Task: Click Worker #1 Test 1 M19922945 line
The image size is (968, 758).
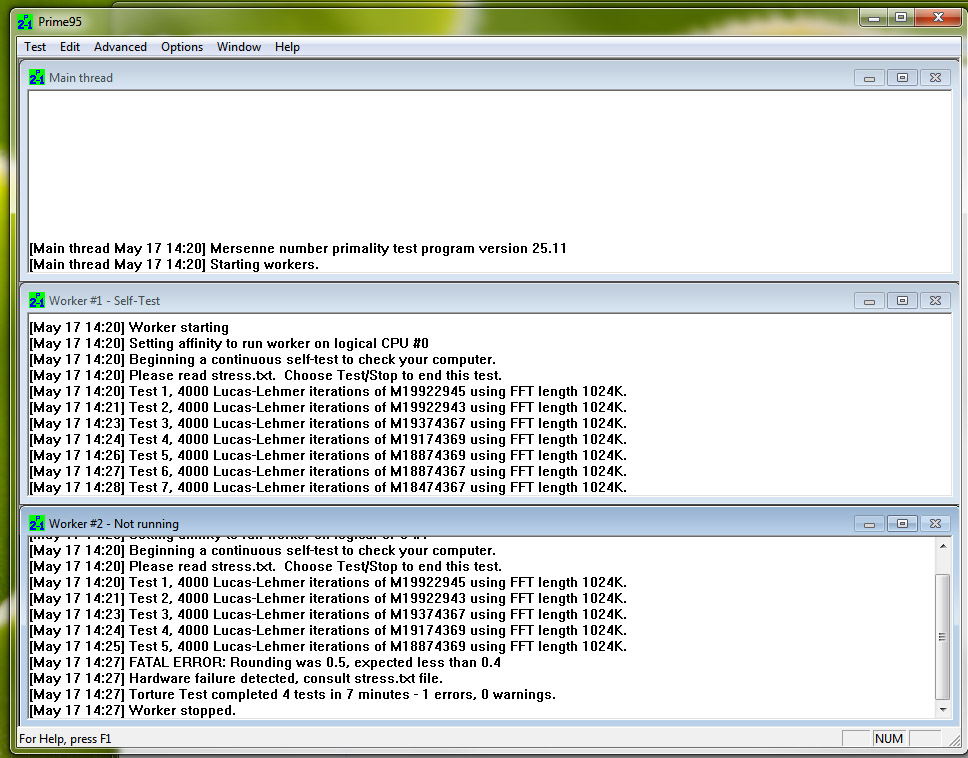Action: [x=328, y=391]
